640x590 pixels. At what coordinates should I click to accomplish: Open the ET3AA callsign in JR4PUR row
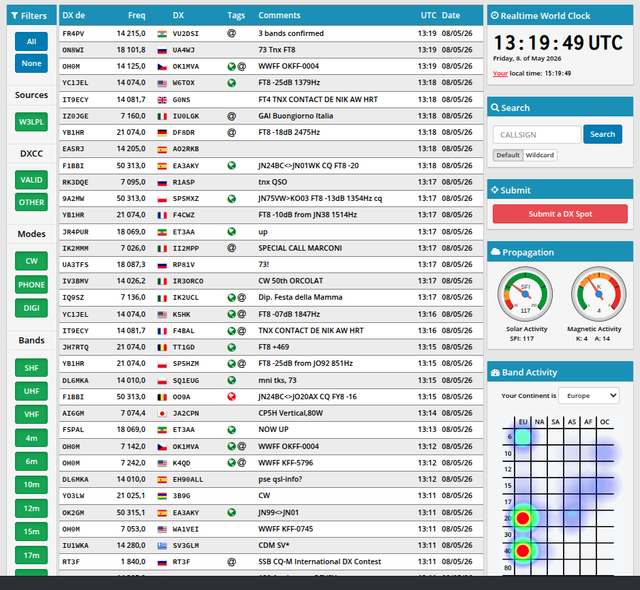(184, 232)
